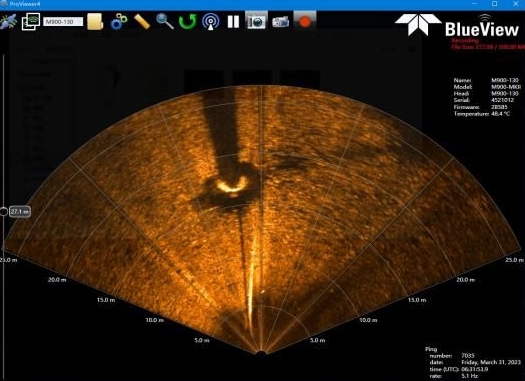Image resolution: width=525 pixels, height=381 pixels.
Task: Take a snapshot with the camera icon
Action: click(x=256, y=21)
